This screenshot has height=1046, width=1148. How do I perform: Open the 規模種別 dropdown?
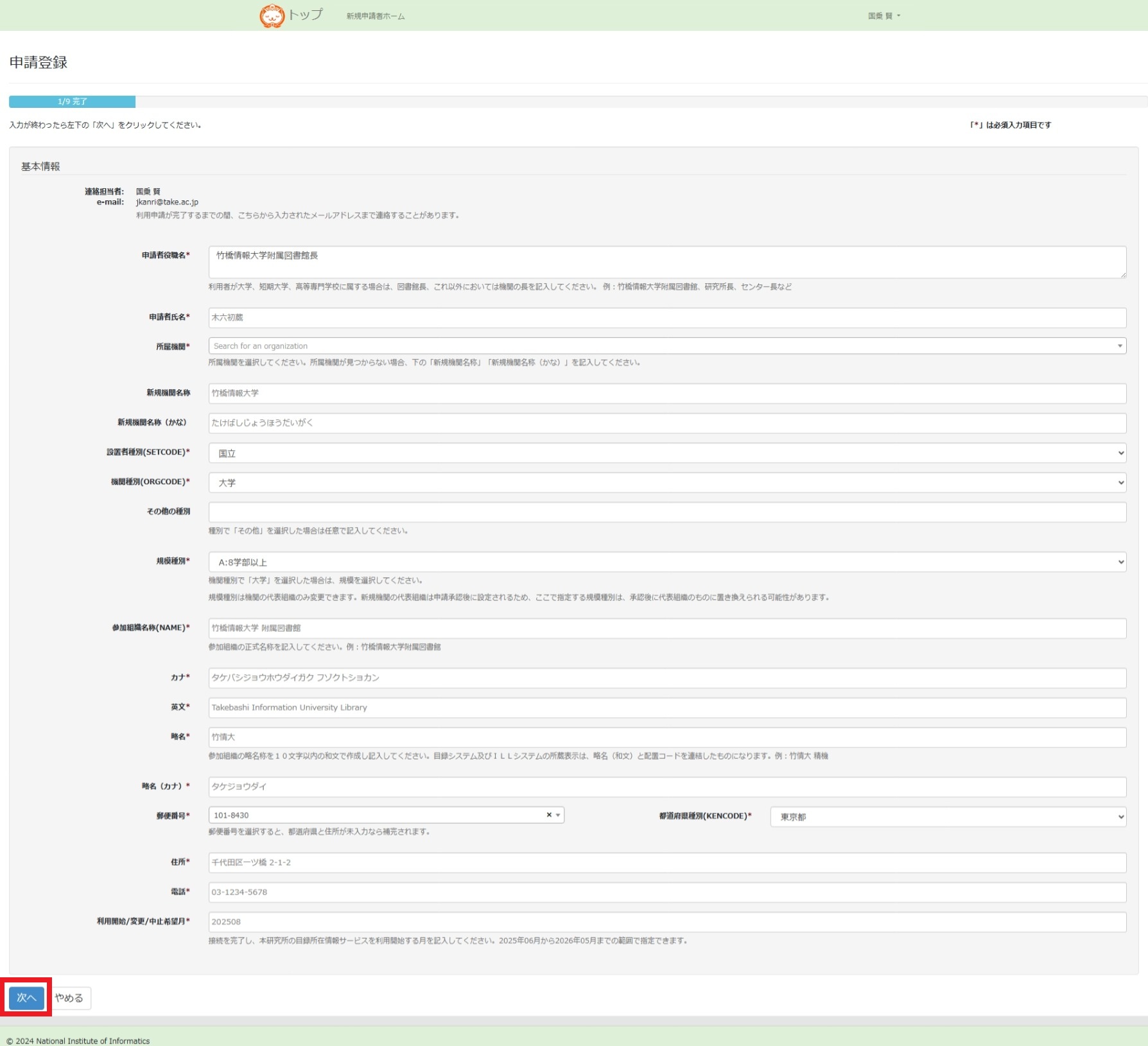click(x=667, y=562)
